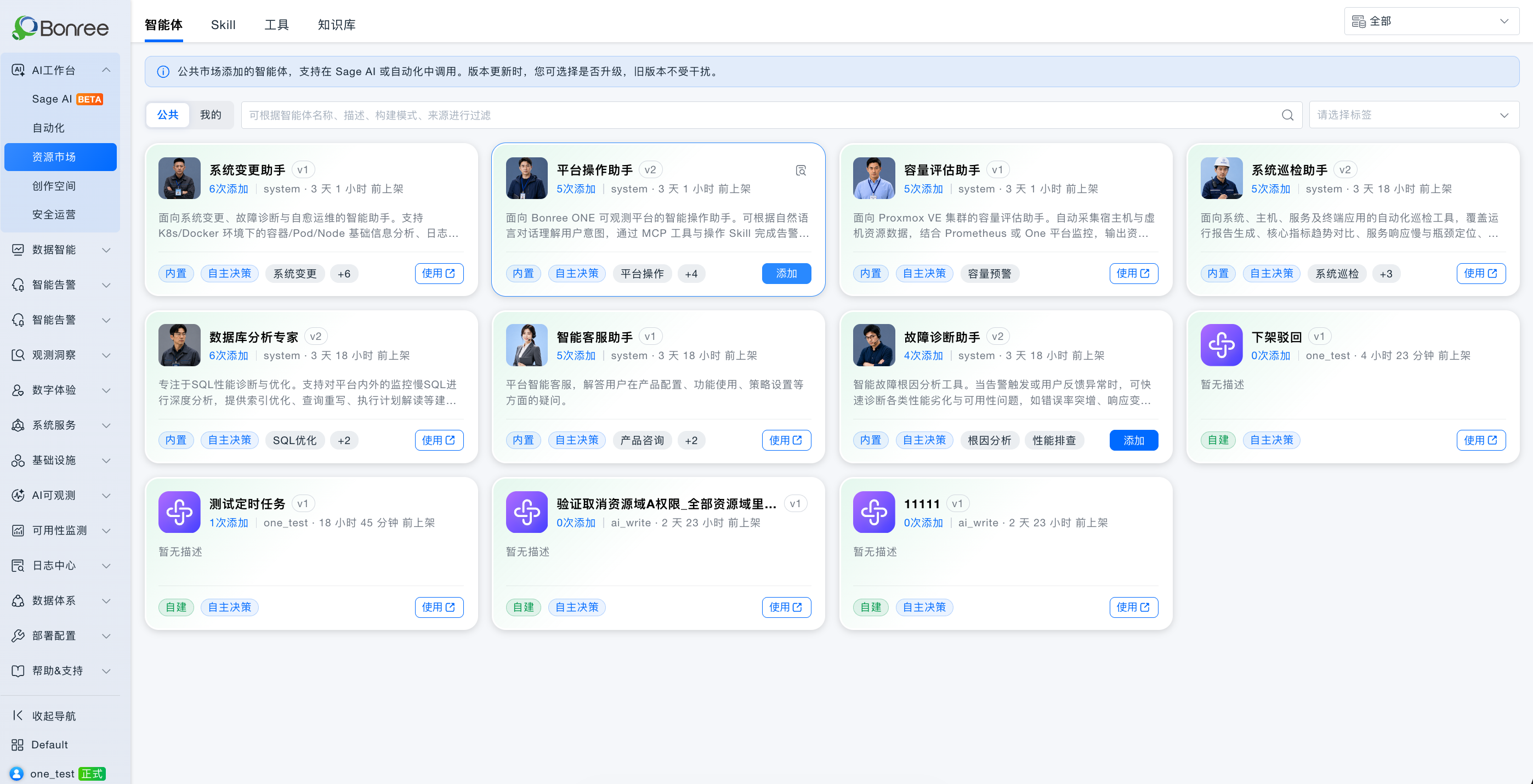The width and height of the screenshot is (1533, 784).
Task: Focus the agent search filter field
Action: [x=771, y=115]
